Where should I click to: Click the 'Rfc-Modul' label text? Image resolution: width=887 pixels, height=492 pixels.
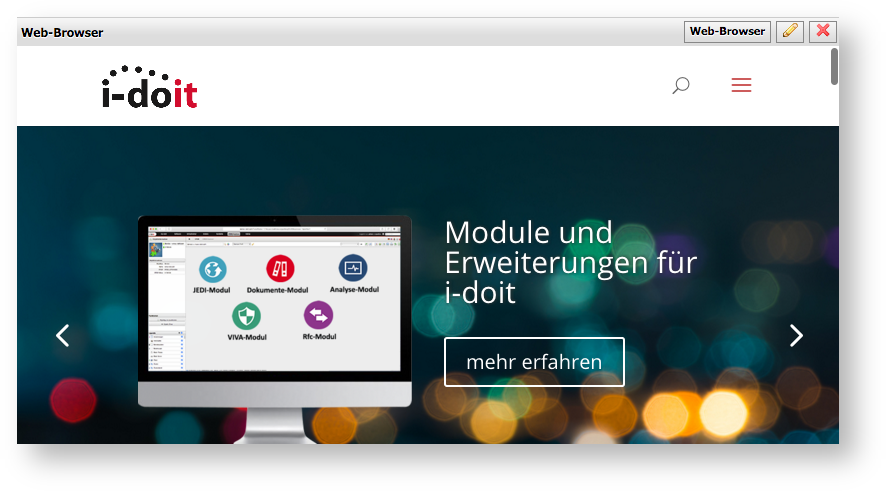coord(319,336)
